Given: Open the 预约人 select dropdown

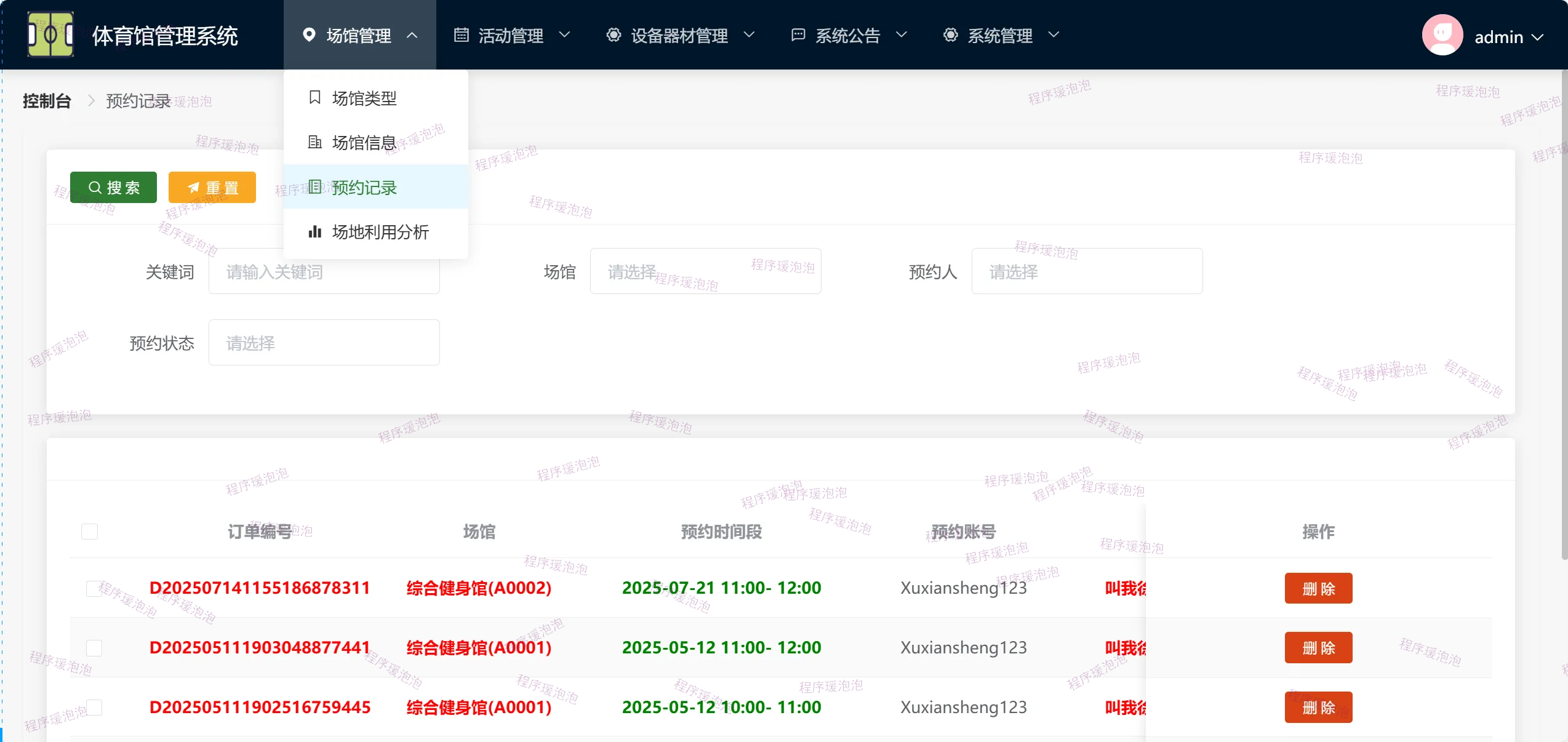Looking at the screenshot, I should coord(1086,271).
